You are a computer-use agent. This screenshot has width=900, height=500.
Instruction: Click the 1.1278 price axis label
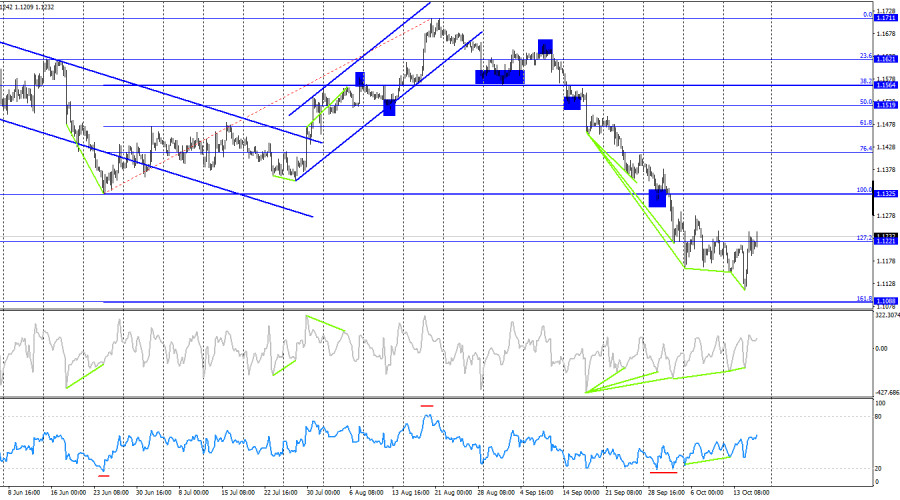click(x=886, y=216)
